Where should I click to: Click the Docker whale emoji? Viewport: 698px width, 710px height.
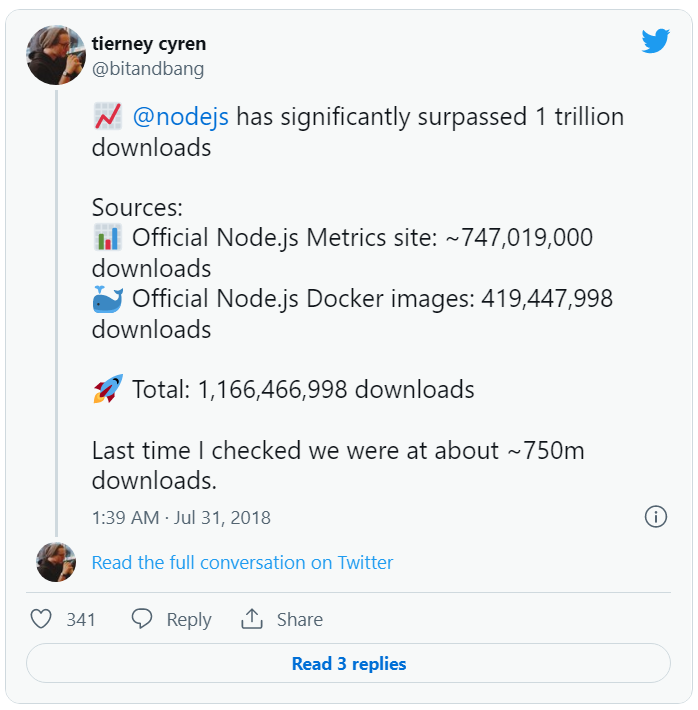tap(107, 298)
